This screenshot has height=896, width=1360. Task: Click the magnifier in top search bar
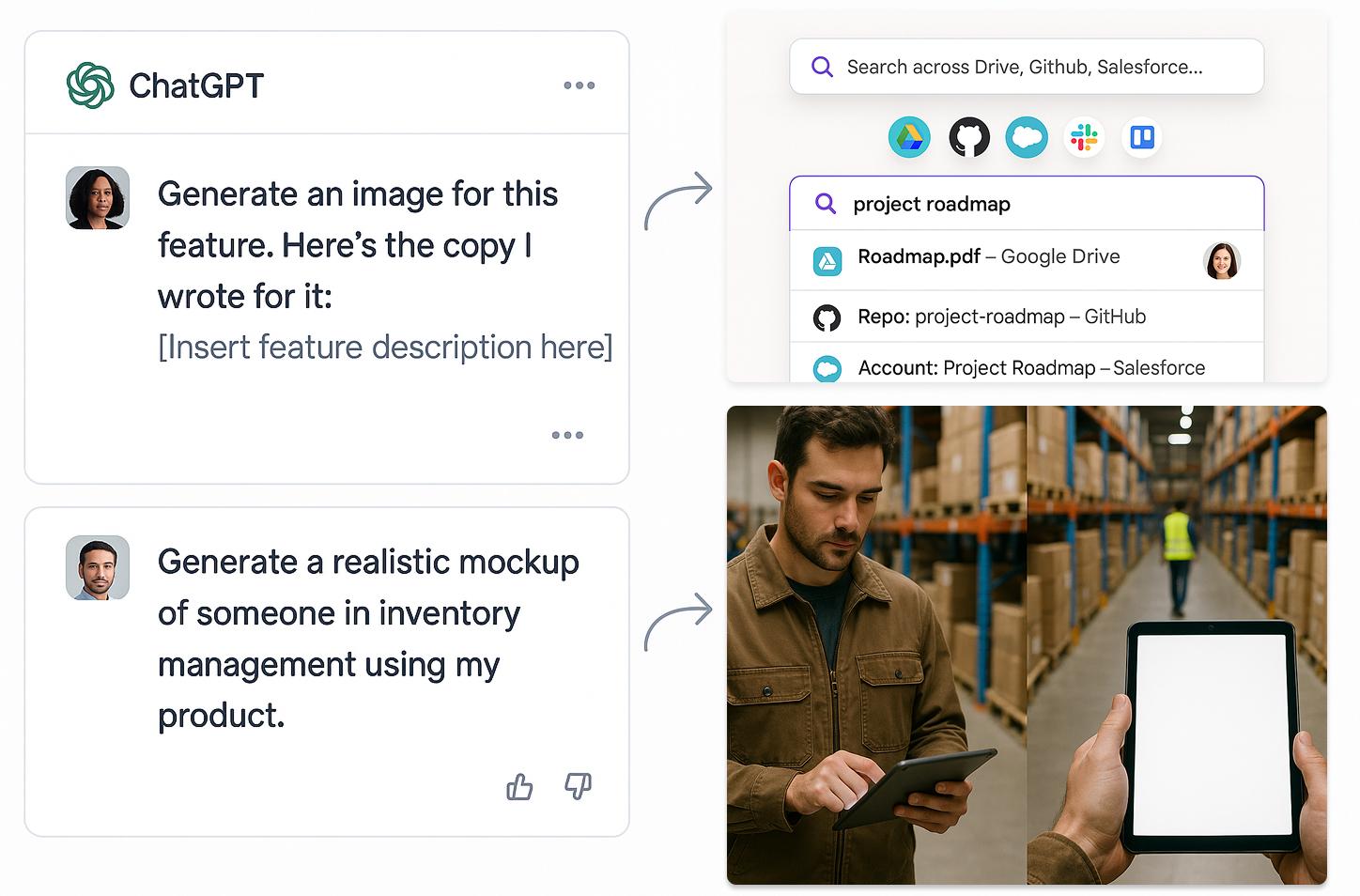(822, 67)
